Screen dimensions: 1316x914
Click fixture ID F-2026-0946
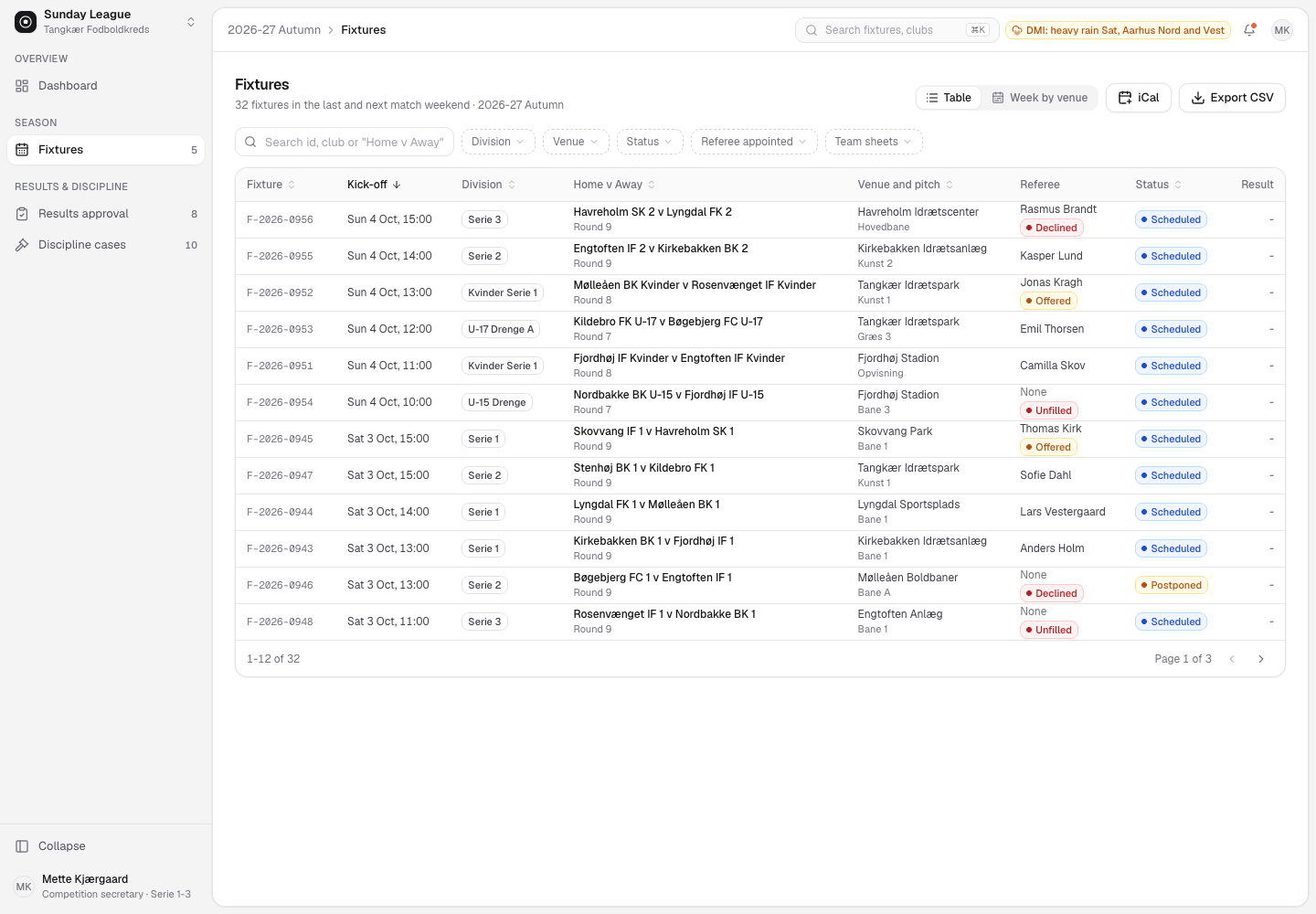(x=280, y=586)
